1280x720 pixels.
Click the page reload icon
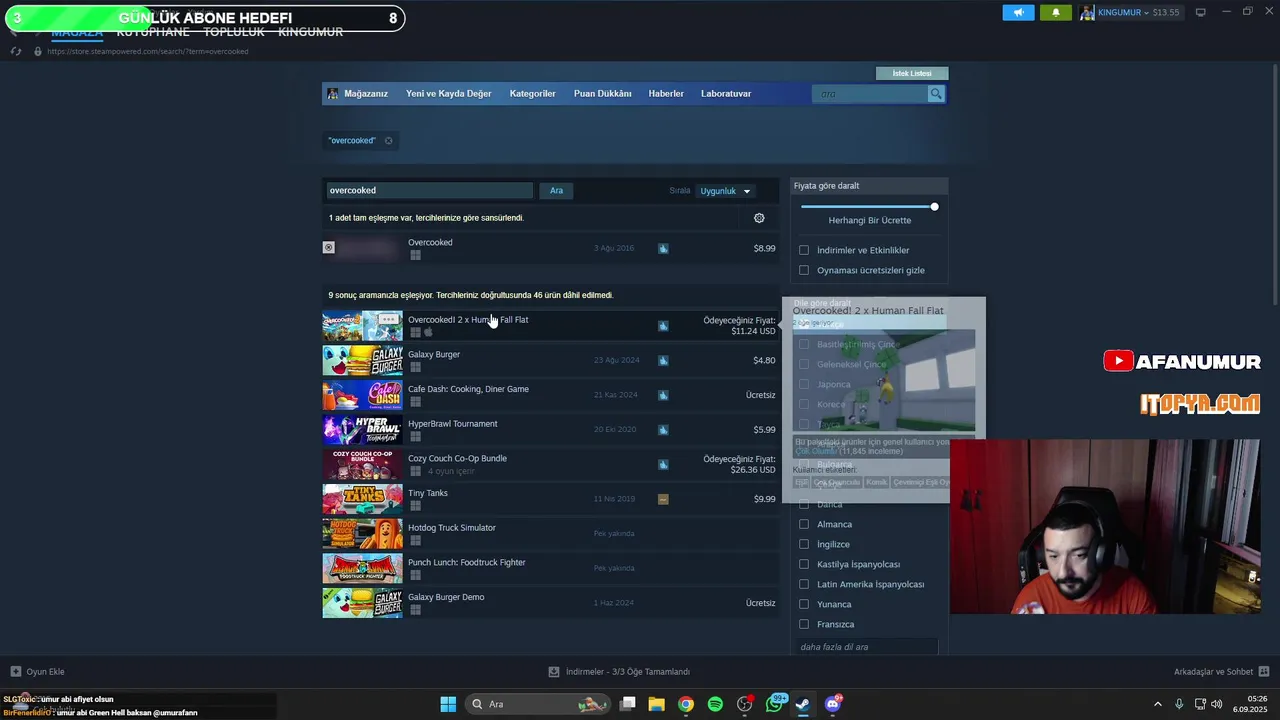tap(16, 51)
